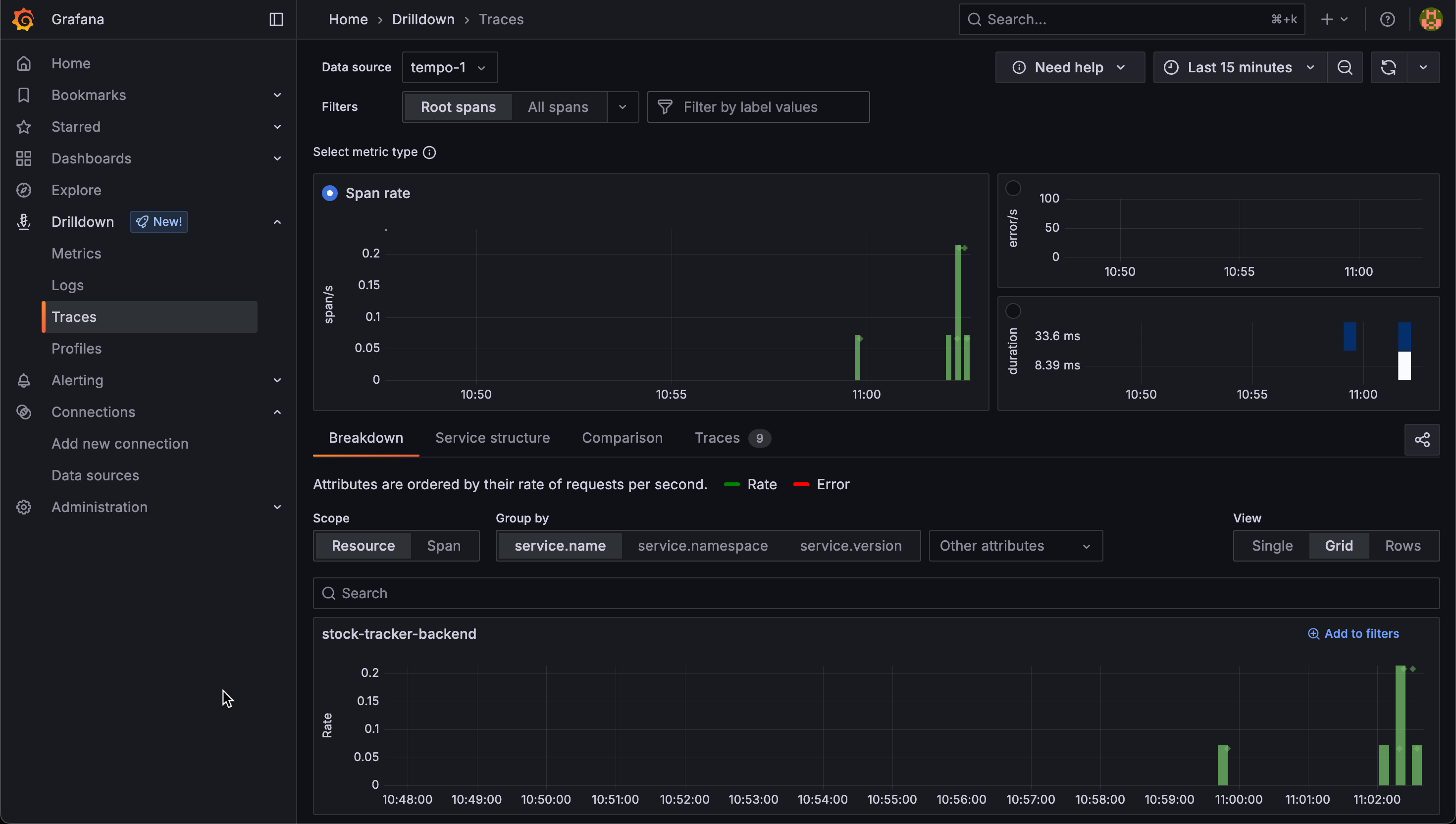Open the Other attributes dropdown
This screenshot has height=824, width=1456.
[1015, 546]
